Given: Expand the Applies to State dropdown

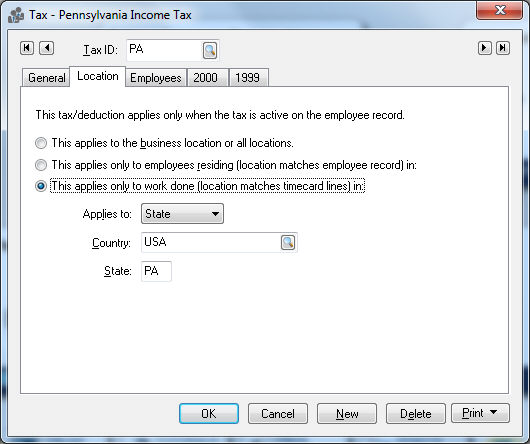Looking at the screenshot, I should point(182,214).
